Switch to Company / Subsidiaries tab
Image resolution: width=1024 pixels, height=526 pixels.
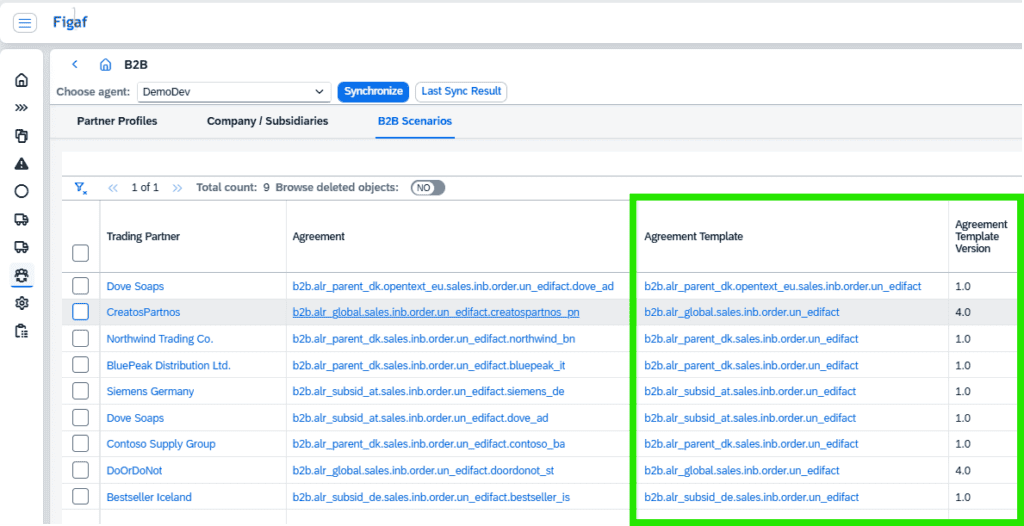click(x=268, y=121)
